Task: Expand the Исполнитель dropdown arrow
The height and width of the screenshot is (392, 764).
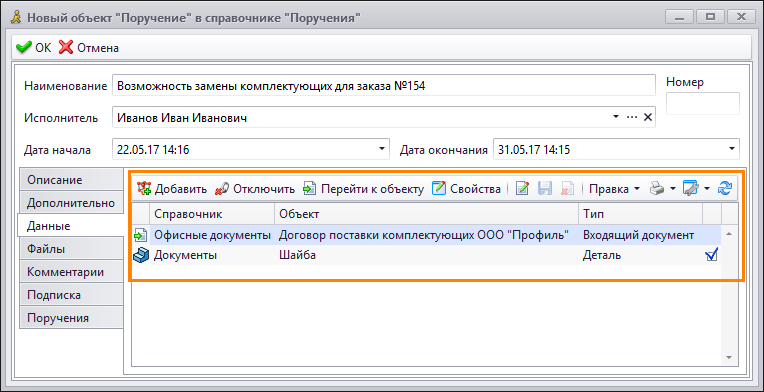Action: 616,117
